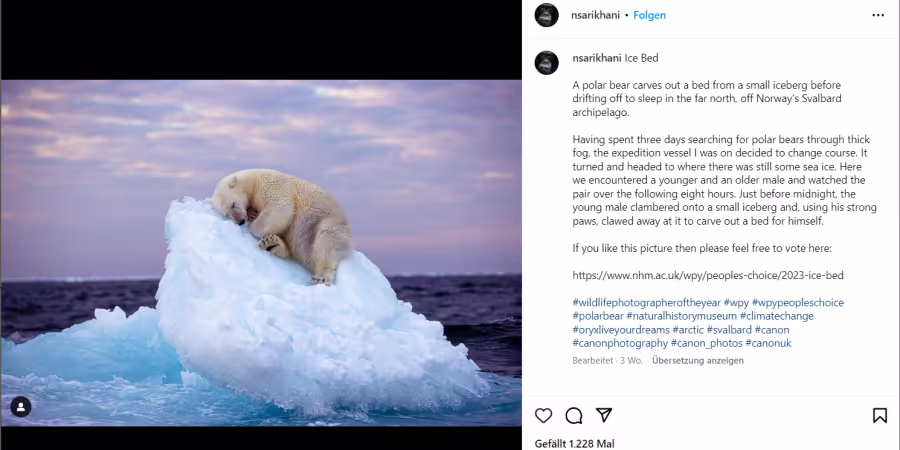The image size is (900, 450).
Task: Open the #naturalhistorymuseum hashtag
Action: 681,316
